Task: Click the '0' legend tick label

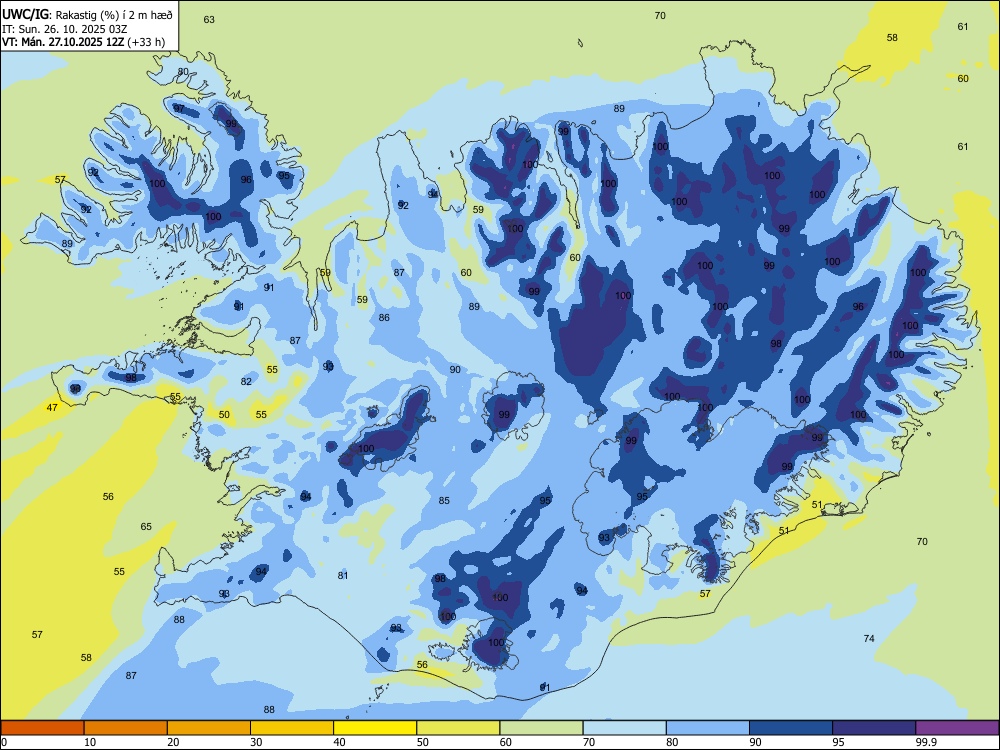Action: click(x=4, y=742)
